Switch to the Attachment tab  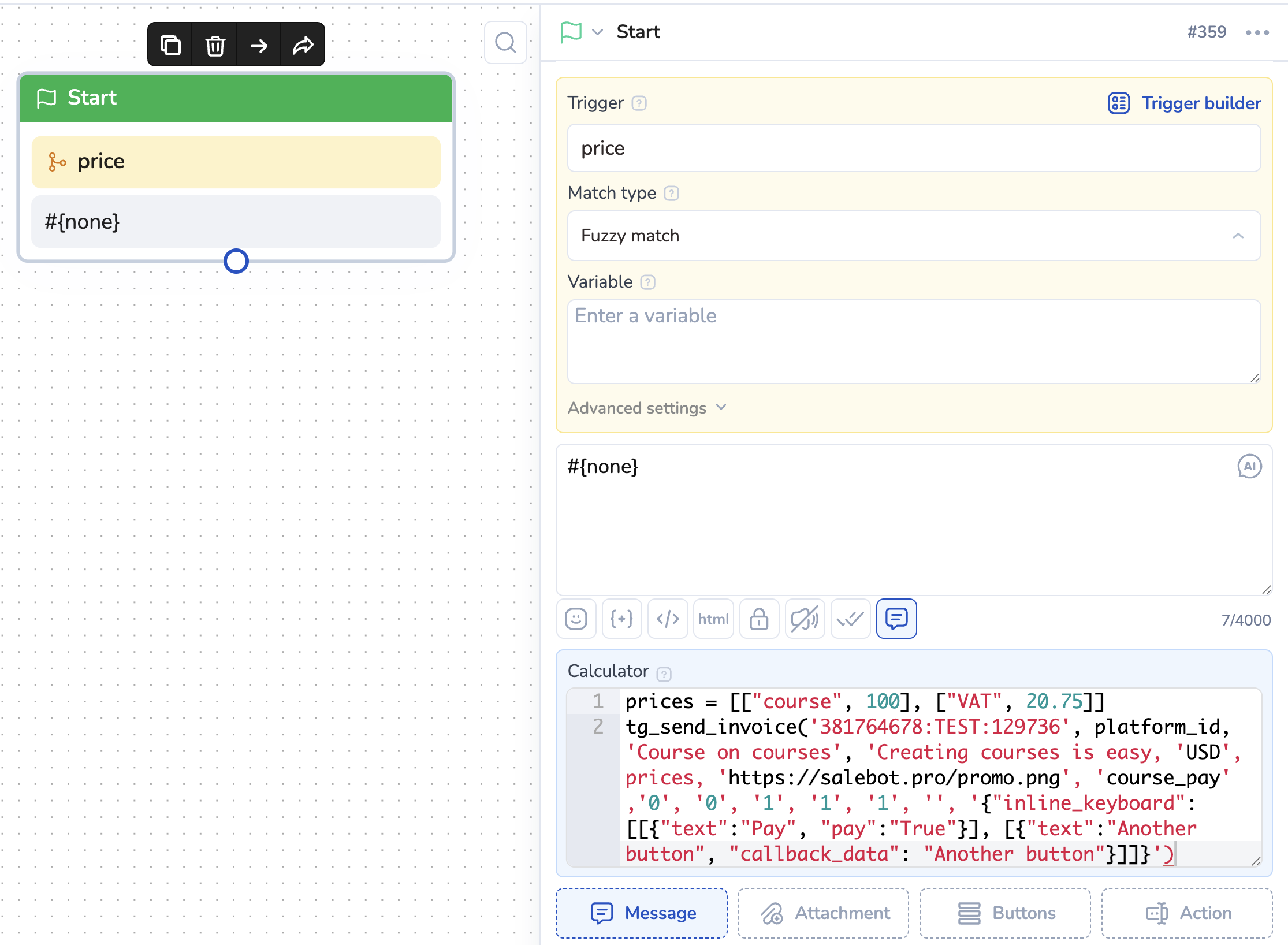point(823,913)
